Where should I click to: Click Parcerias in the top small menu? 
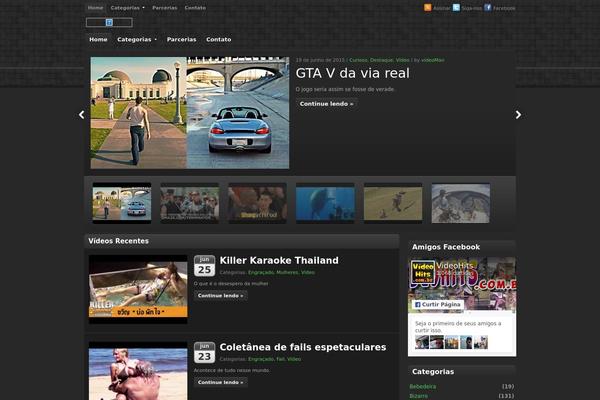(x=165, y=8)
